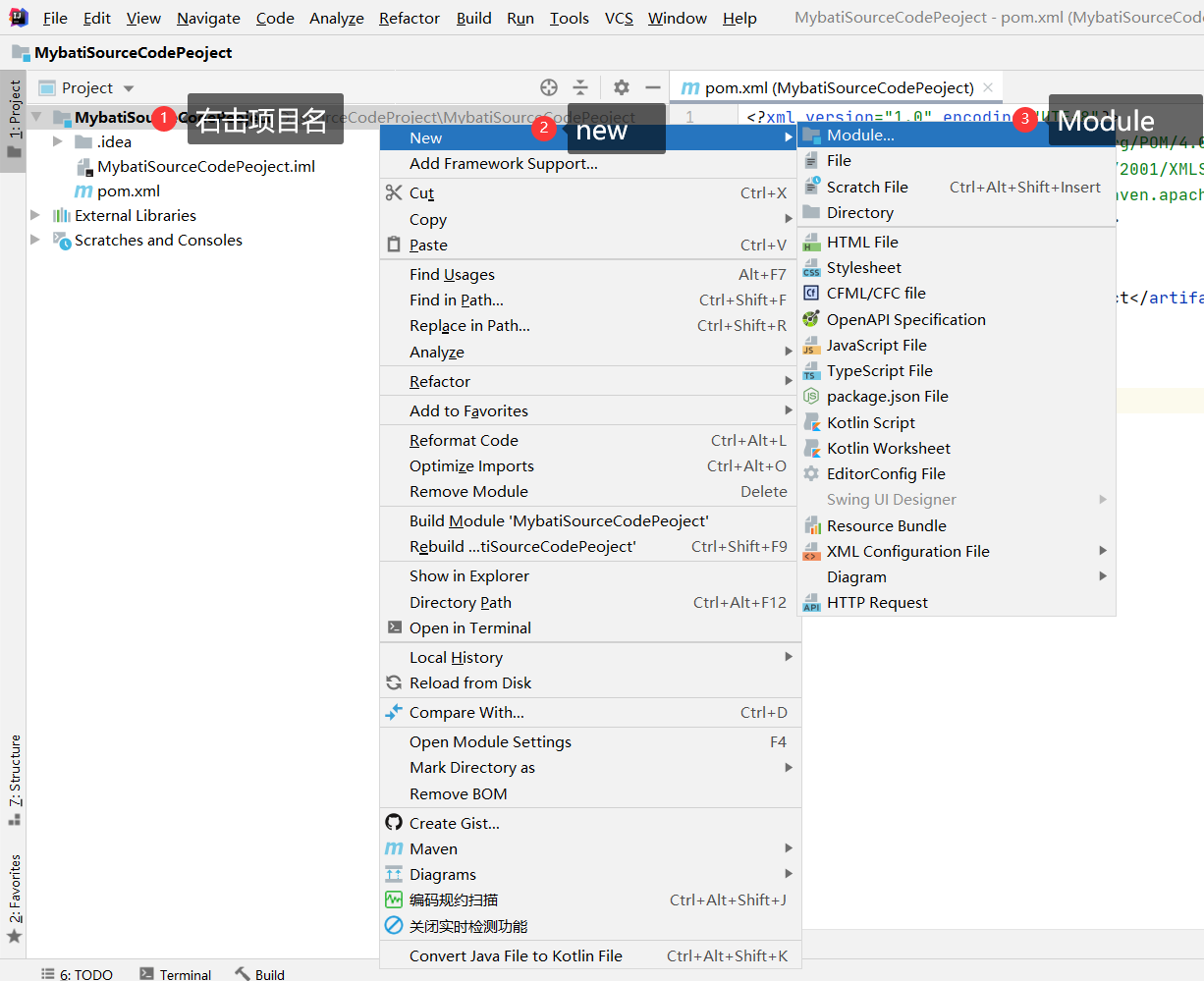Select Replace in Path...
The image size is (1204, 981).
(x=589, y=326)
